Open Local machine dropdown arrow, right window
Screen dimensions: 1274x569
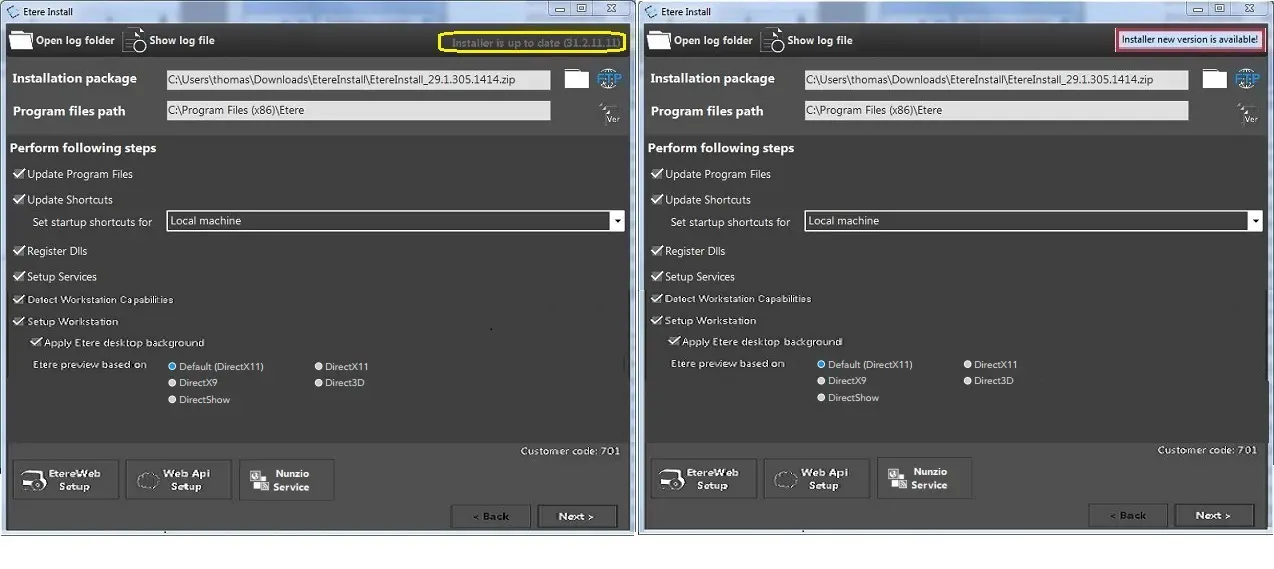click(1255, 221)
